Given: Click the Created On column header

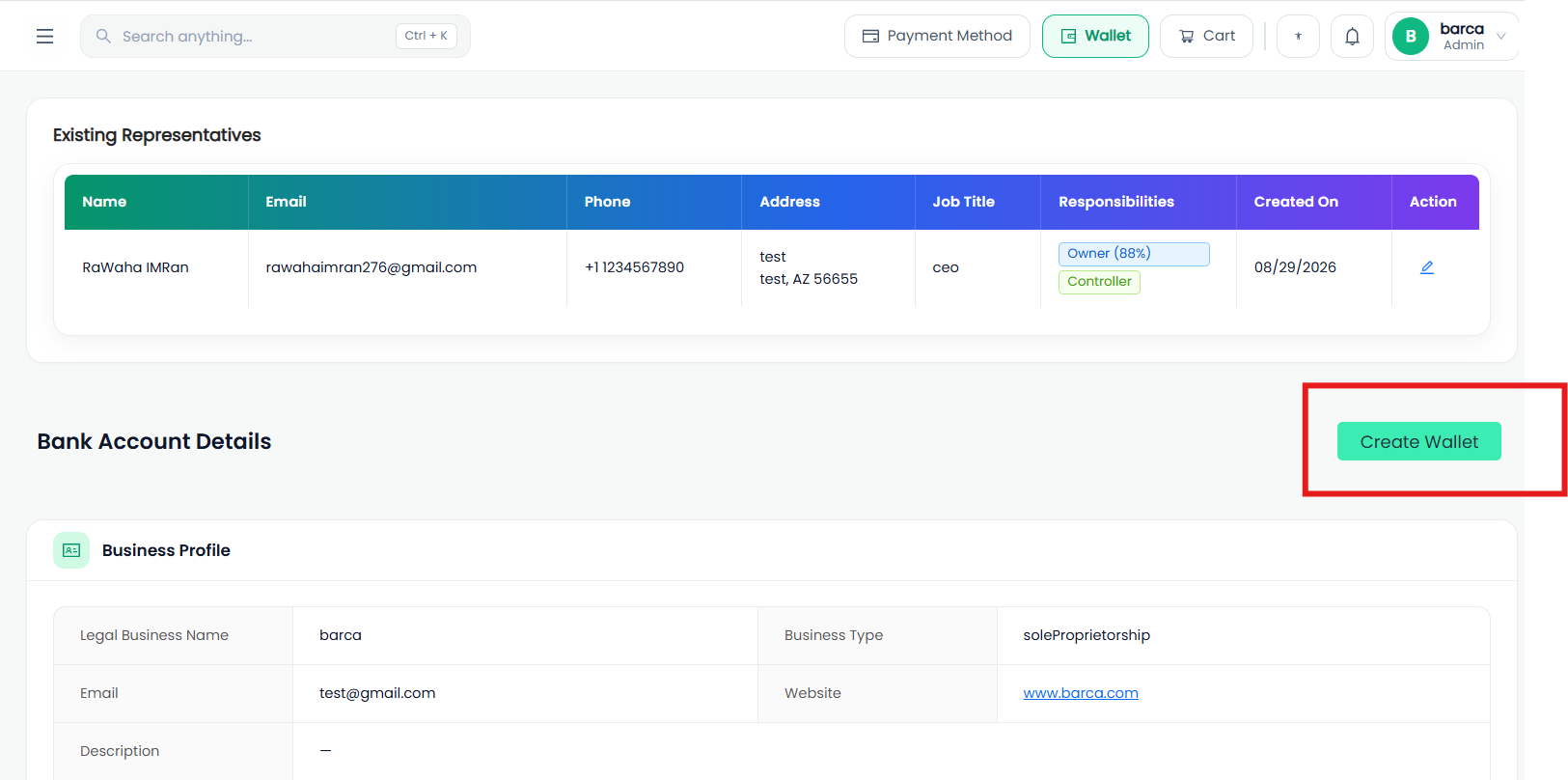Looking at the screenshot, I should [x=1314, y=202].
